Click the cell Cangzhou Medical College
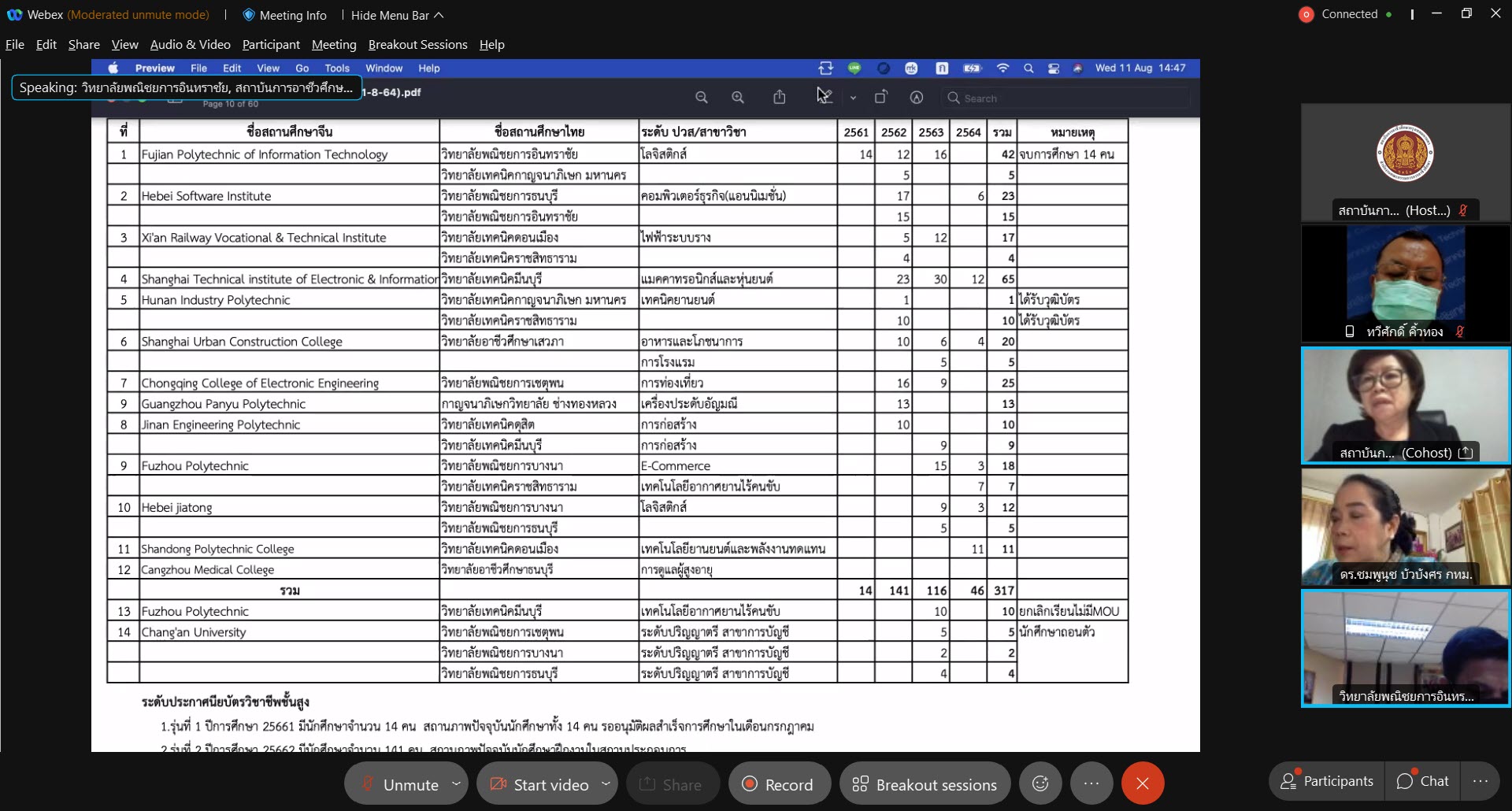1512x811 pixels. click(289, 570)
